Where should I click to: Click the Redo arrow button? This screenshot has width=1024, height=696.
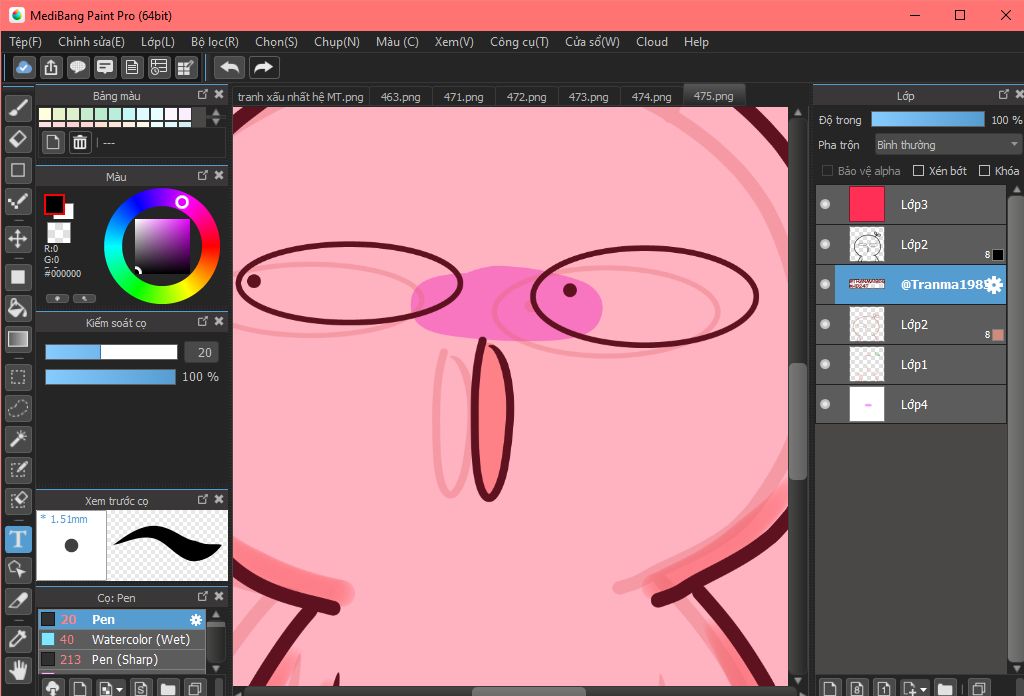263,67
